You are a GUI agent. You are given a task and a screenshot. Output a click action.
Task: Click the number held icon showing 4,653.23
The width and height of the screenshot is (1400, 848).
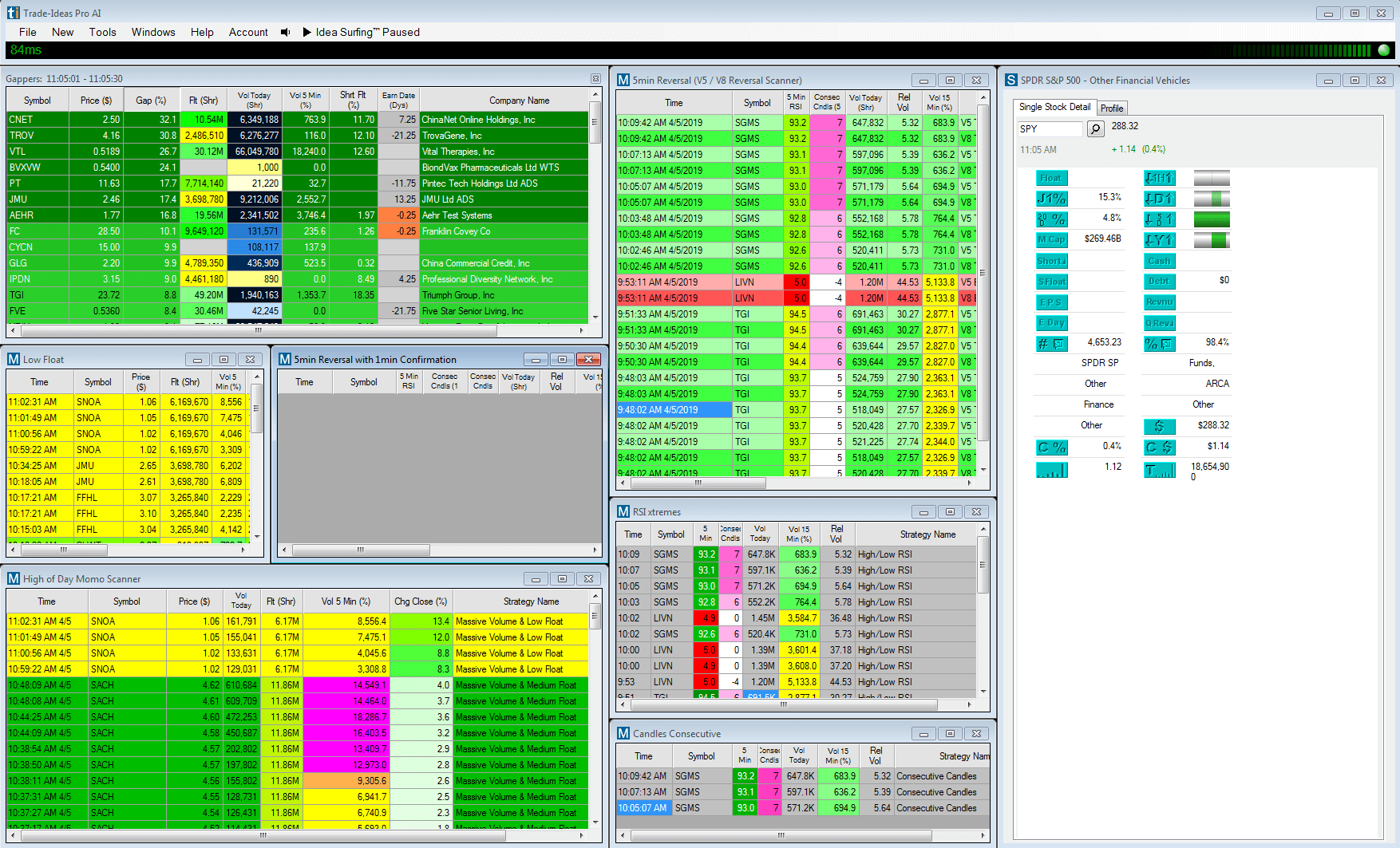(x=1051, y=344)
